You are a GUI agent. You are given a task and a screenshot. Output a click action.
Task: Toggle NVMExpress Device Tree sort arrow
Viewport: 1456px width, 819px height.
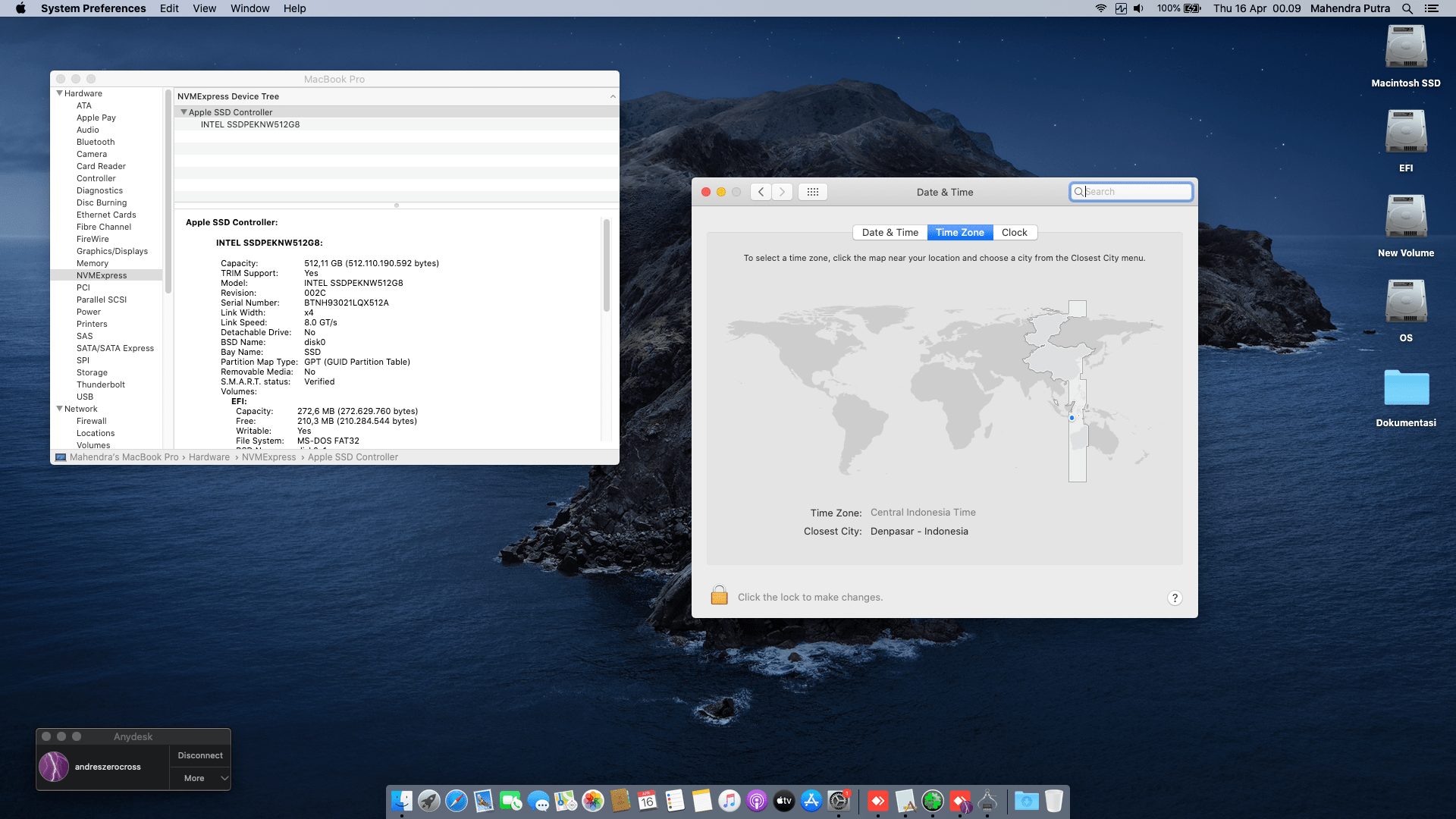[x=613, y=96]
